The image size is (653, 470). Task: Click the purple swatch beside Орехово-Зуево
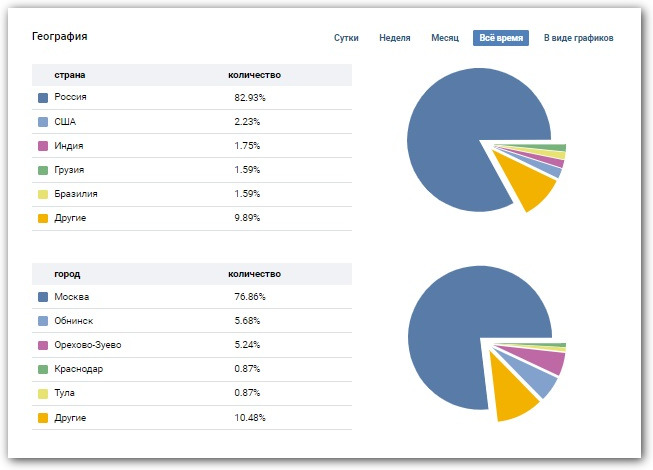42,346
